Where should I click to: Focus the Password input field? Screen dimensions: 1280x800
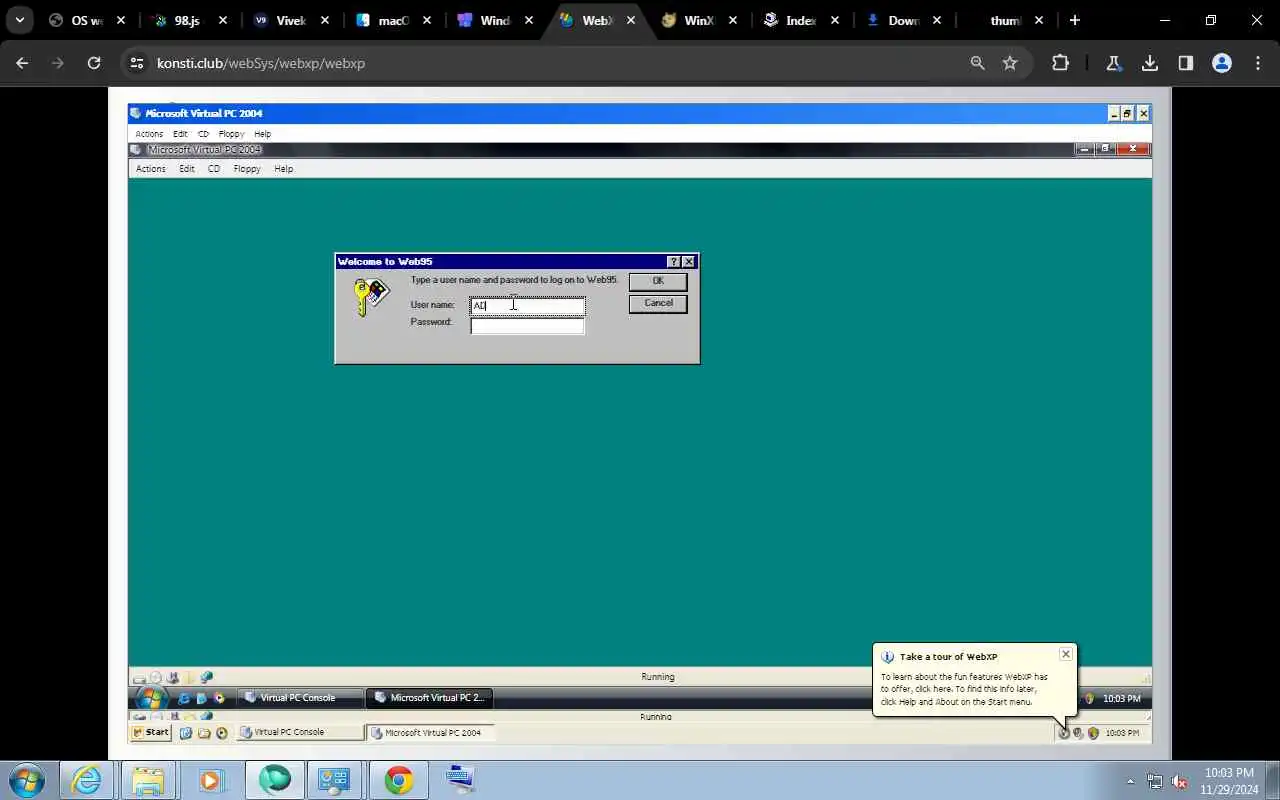tap(528, 325)
